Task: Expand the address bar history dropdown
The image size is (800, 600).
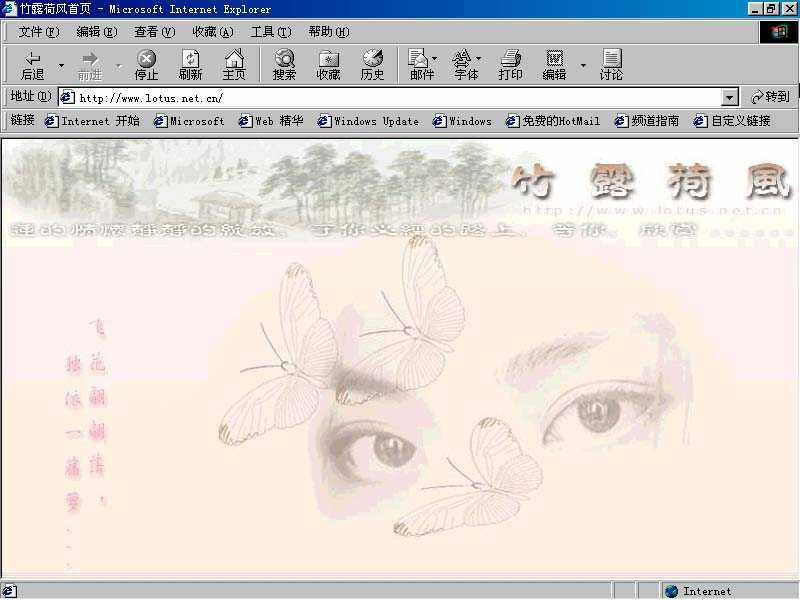Action: [x=731, y=97]
